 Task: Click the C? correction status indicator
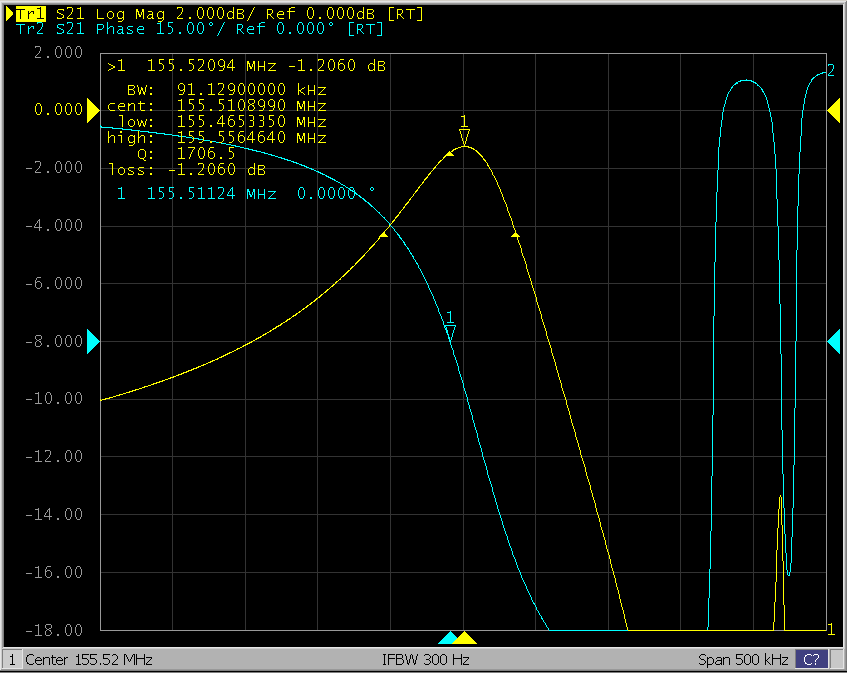[x=811, y=660]
